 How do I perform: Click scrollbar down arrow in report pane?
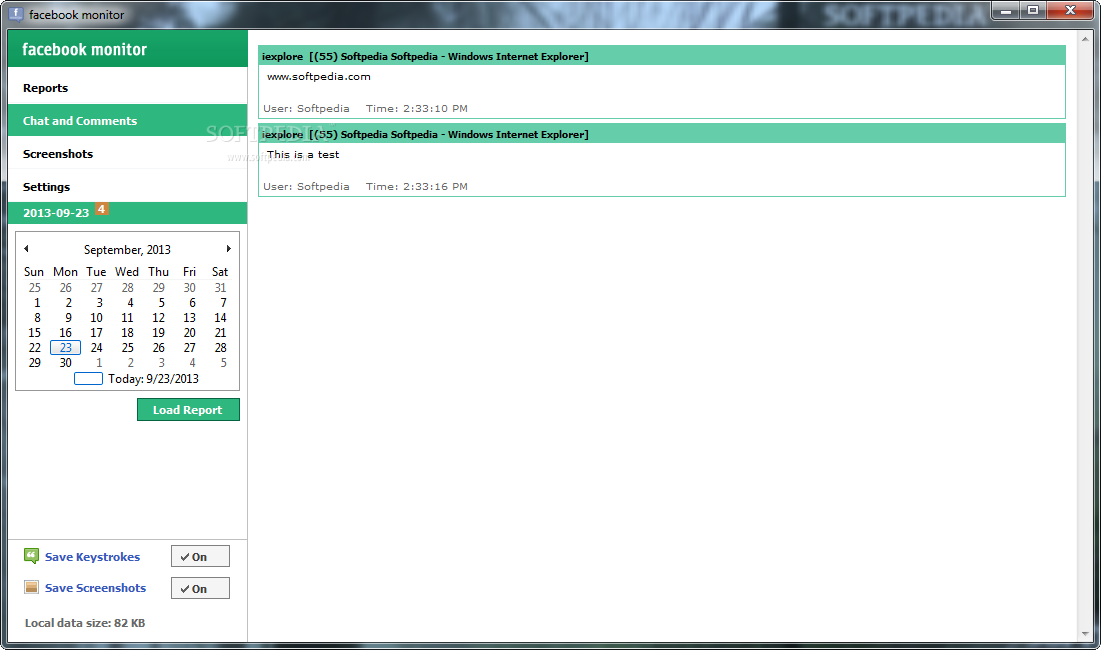click(1086, 634)
